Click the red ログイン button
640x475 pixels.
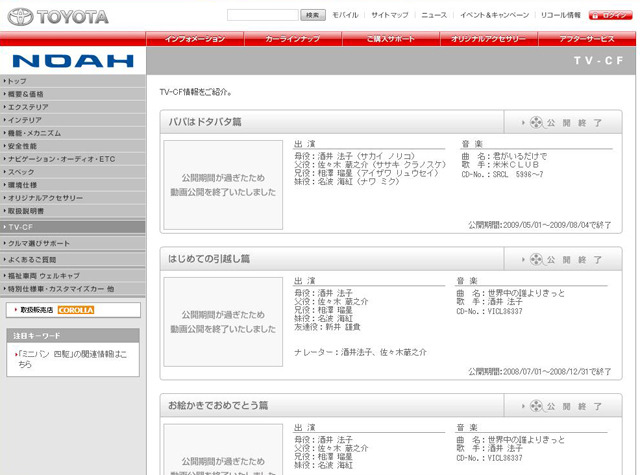pos(610,15)
